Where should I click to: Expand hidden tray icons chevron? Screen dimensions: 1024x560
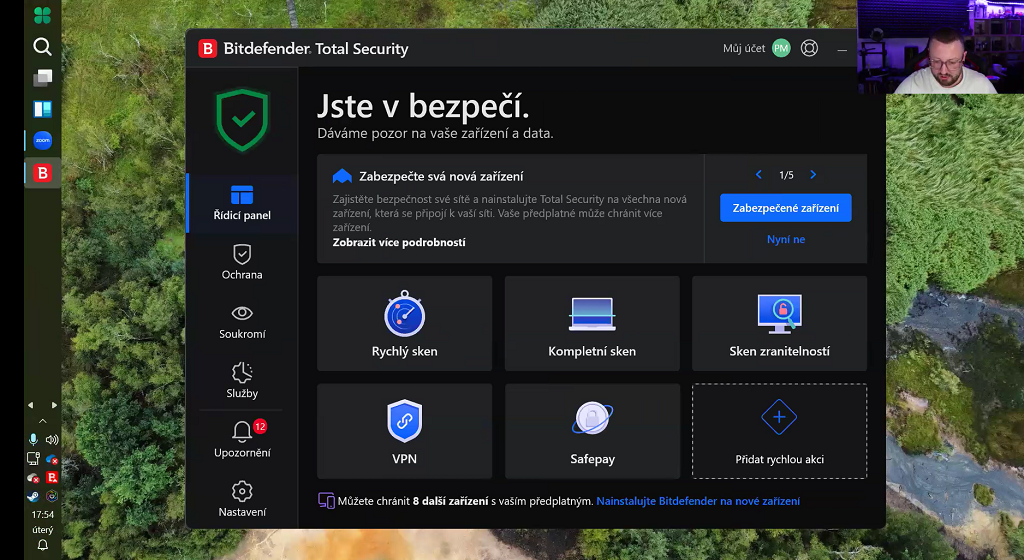coord(42,422)
